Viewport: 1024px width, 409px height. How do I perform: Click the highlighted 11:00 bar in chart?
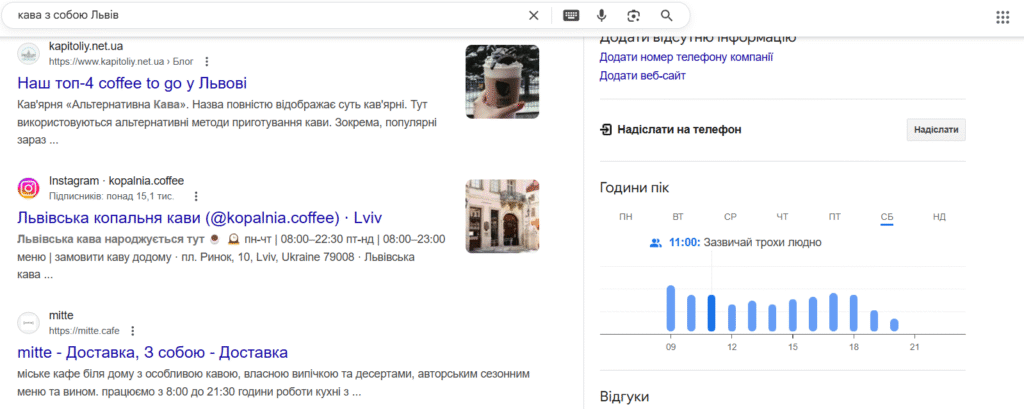tap(711, 313)
